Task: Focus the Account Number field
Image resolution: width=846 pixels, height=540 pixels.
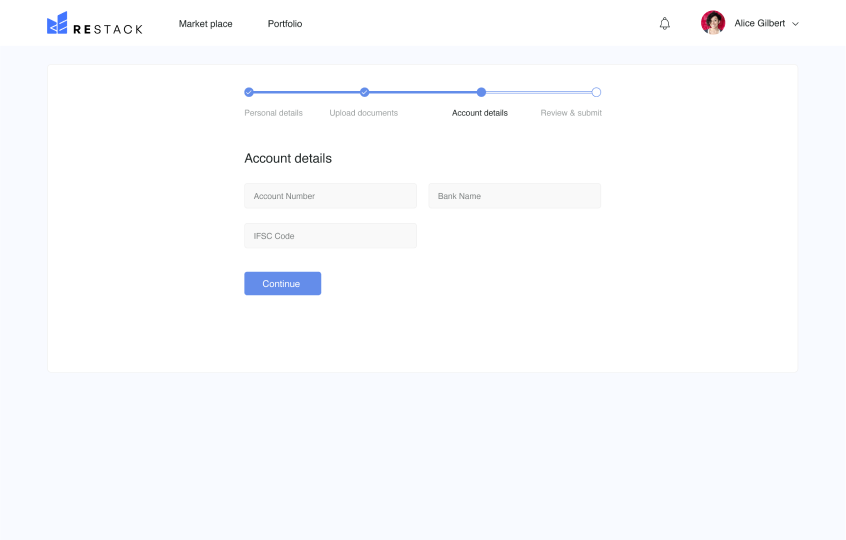Action: click(x=330, y=196)
